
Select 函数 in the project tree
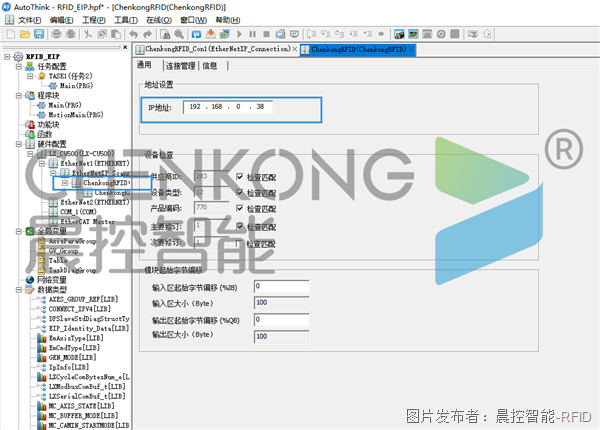coord(44,134)
